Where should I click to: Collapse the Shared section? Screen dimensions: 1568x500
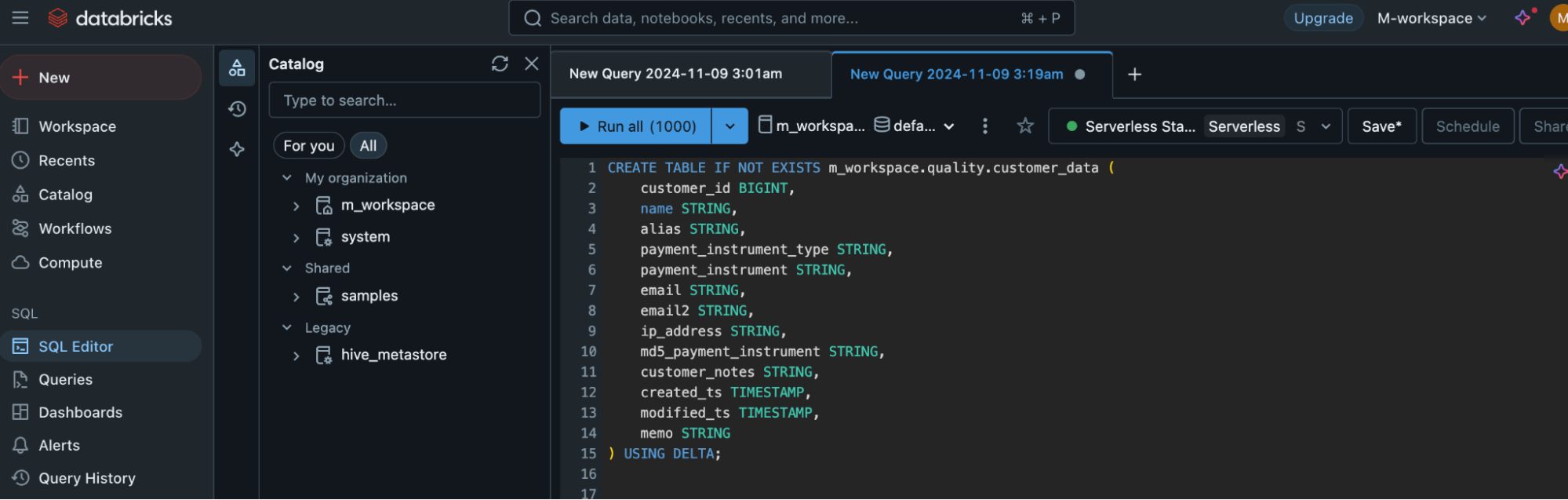point(287,268)
